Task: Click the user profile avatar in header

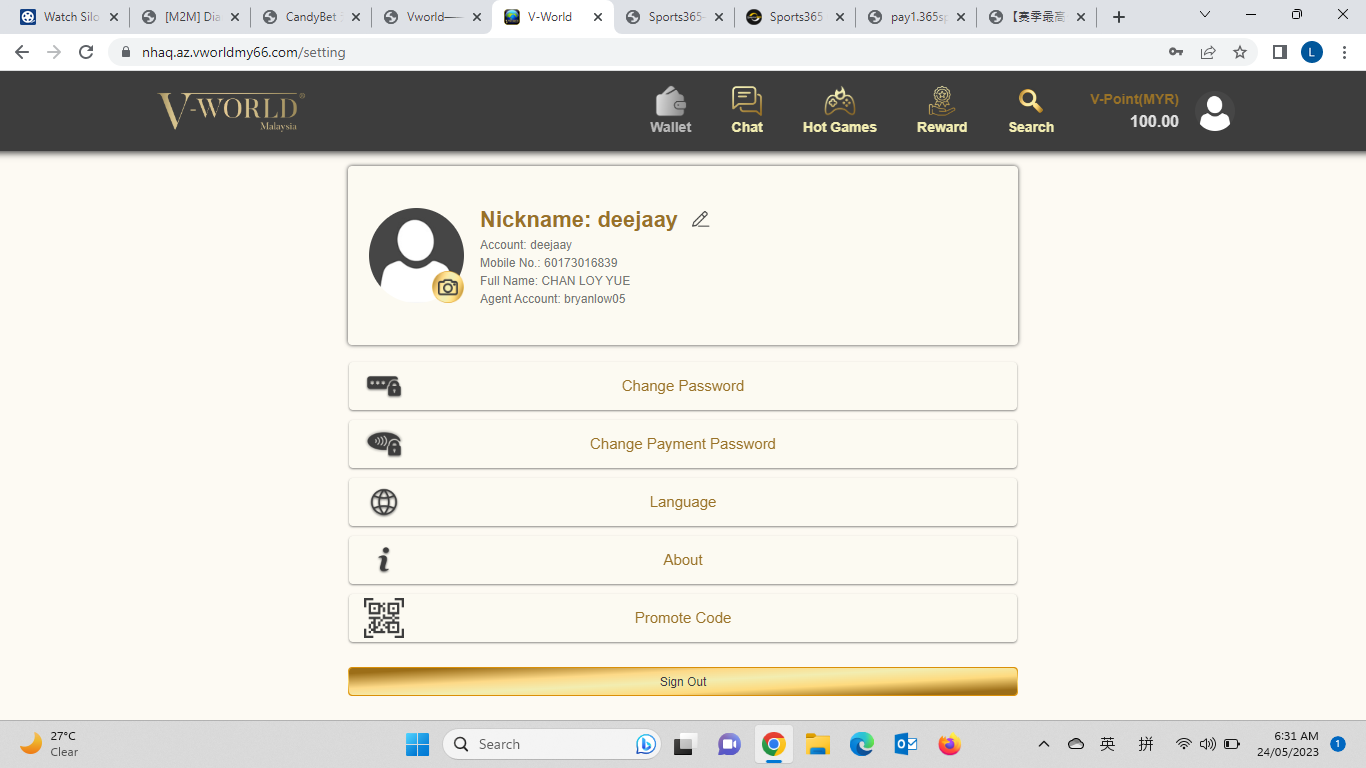Action: [1215, 112]
